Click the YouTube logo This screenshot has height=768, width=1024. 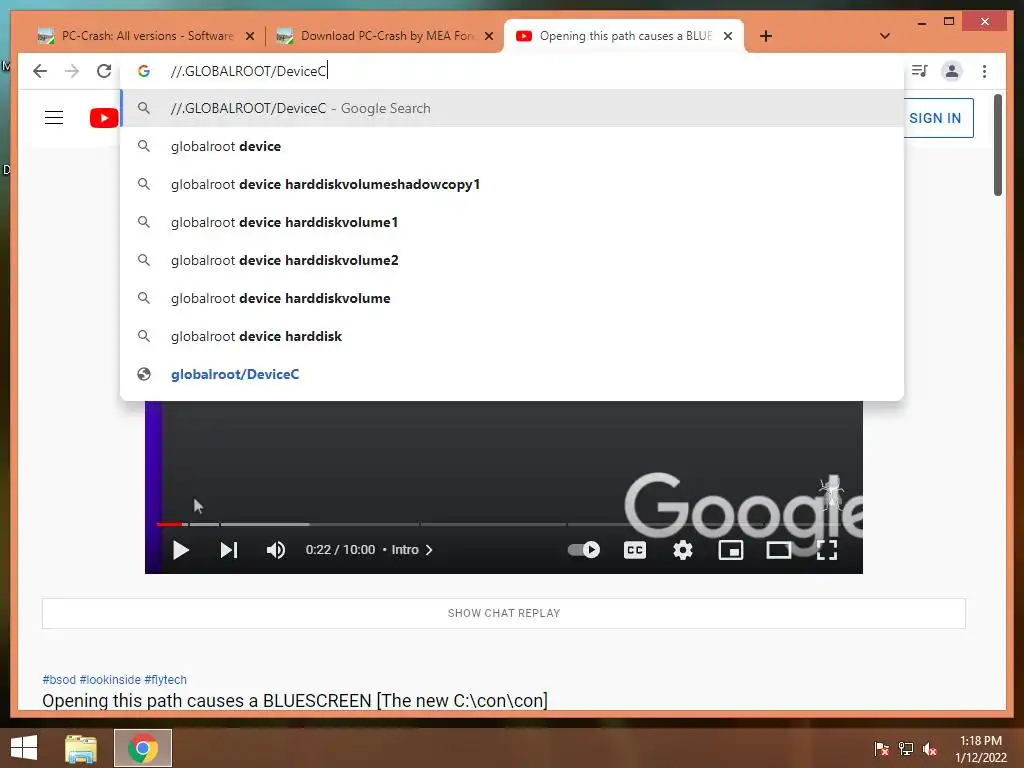[x=104, y=118]
